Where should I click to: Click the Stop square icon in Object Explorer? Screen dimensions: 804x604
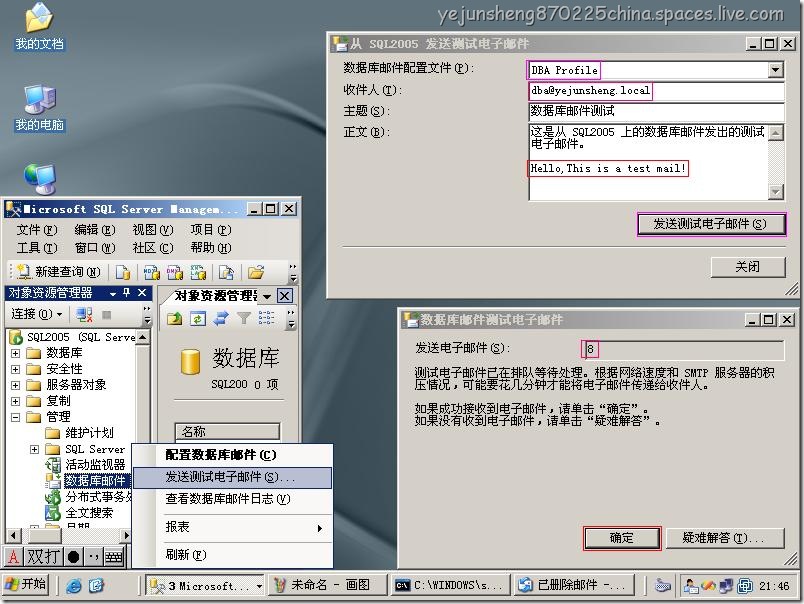[x=107, y=314]
